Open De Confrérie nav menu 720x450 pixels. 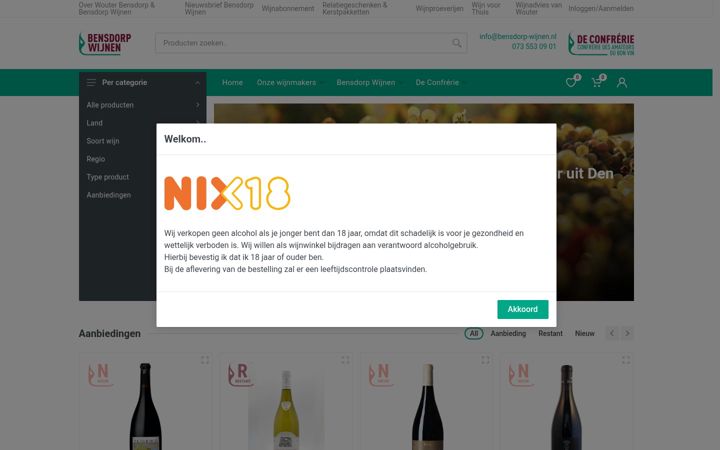pos(437,82)
